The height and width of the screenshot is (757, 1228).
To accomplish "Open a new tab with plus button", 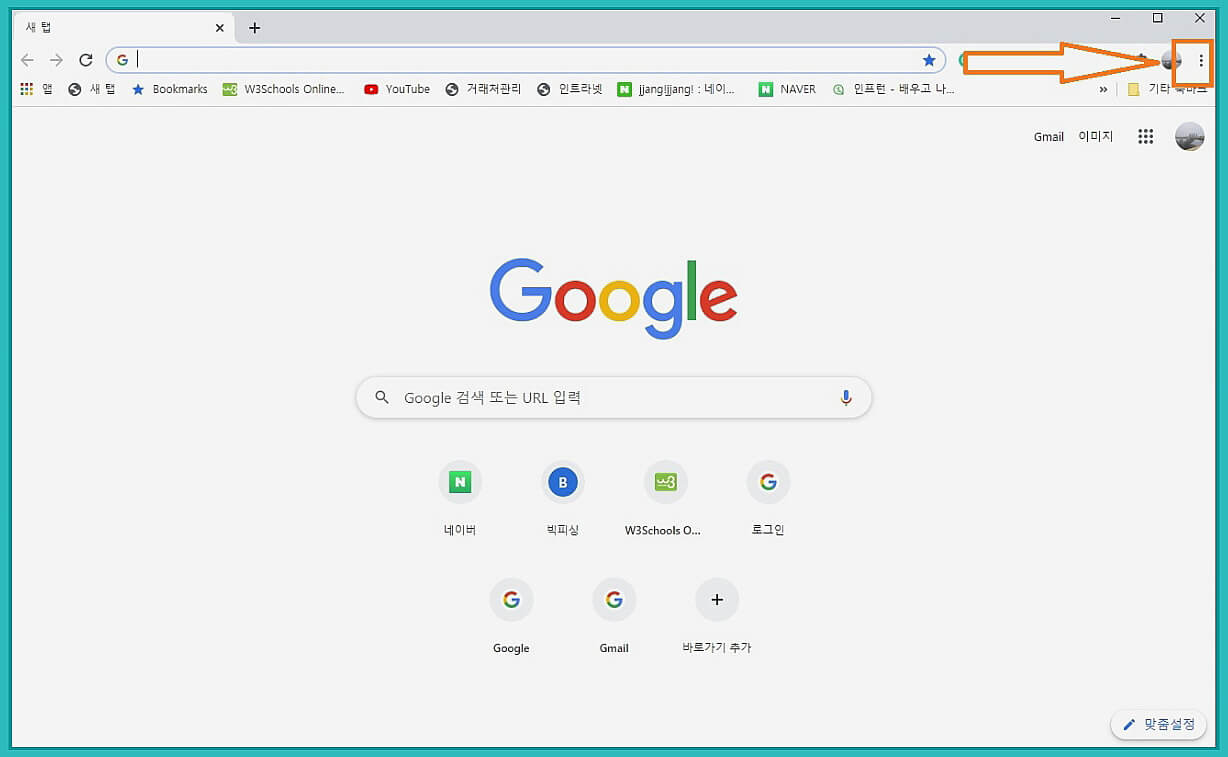I will (254, 28).
